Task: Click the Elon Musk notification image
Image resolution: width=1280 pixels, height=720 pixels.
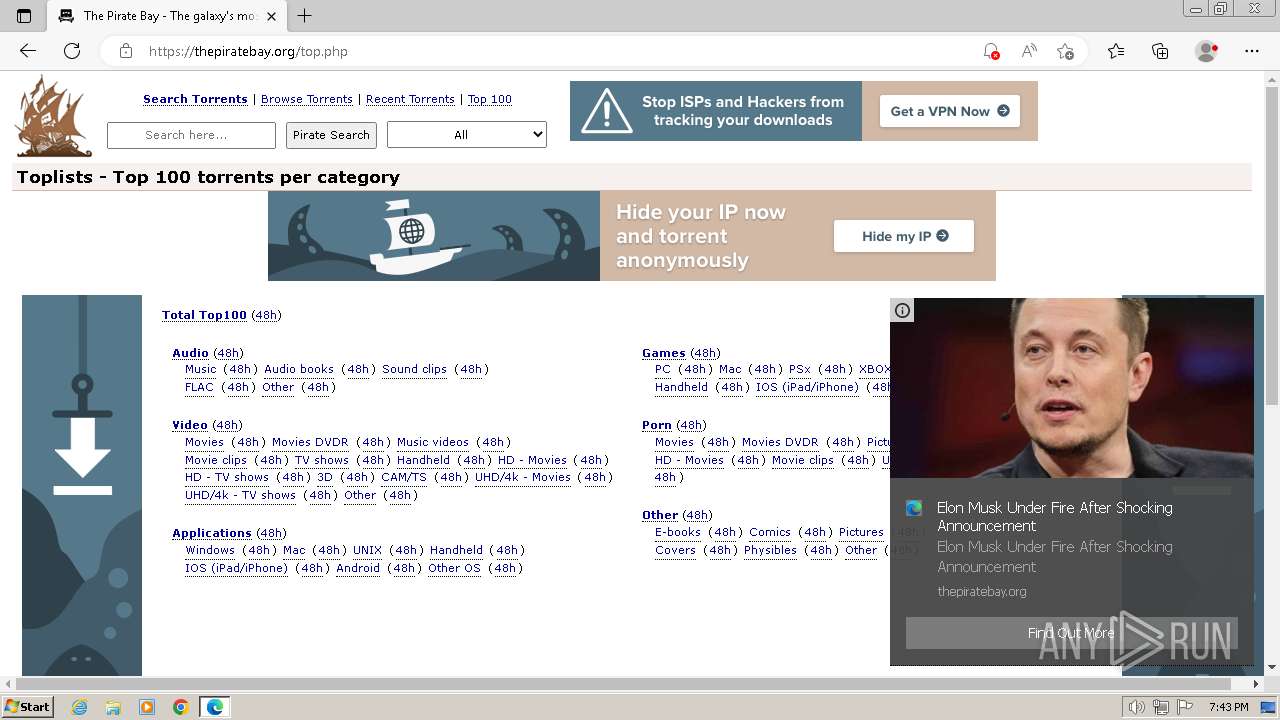Action: point(1072,388)
